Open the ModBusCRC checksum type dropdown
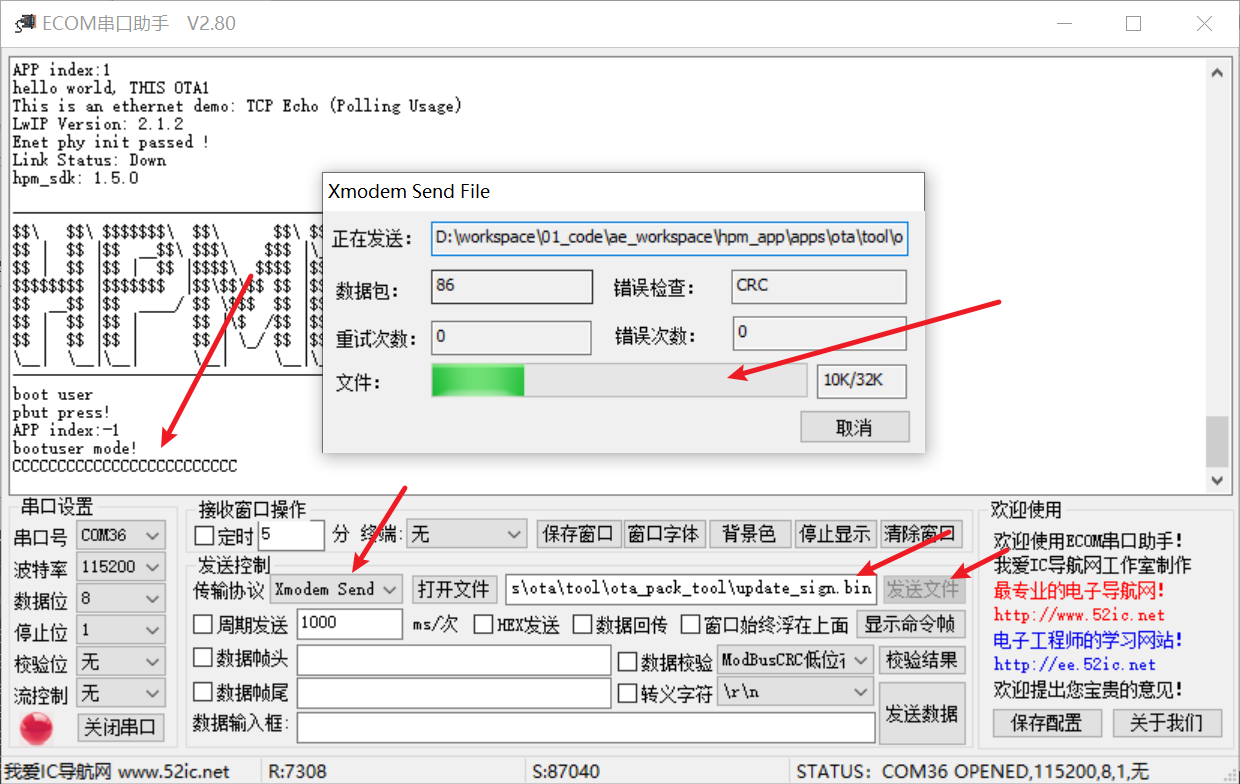 pyautogui.click(x=795, y=660)
